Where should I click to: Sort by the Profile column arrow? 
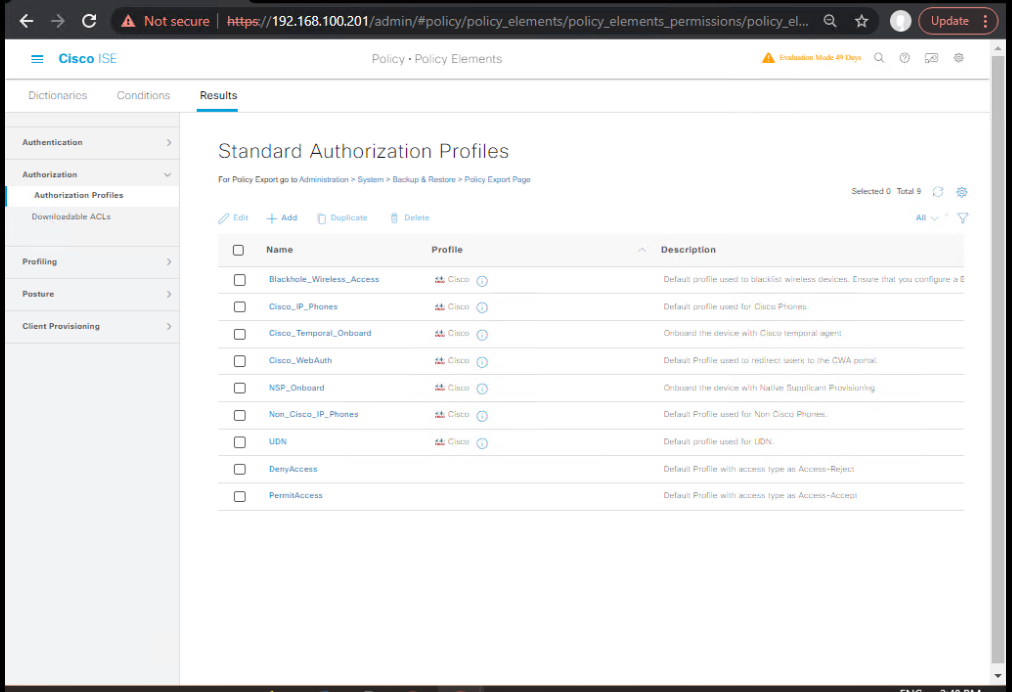(x=642, y=250)
